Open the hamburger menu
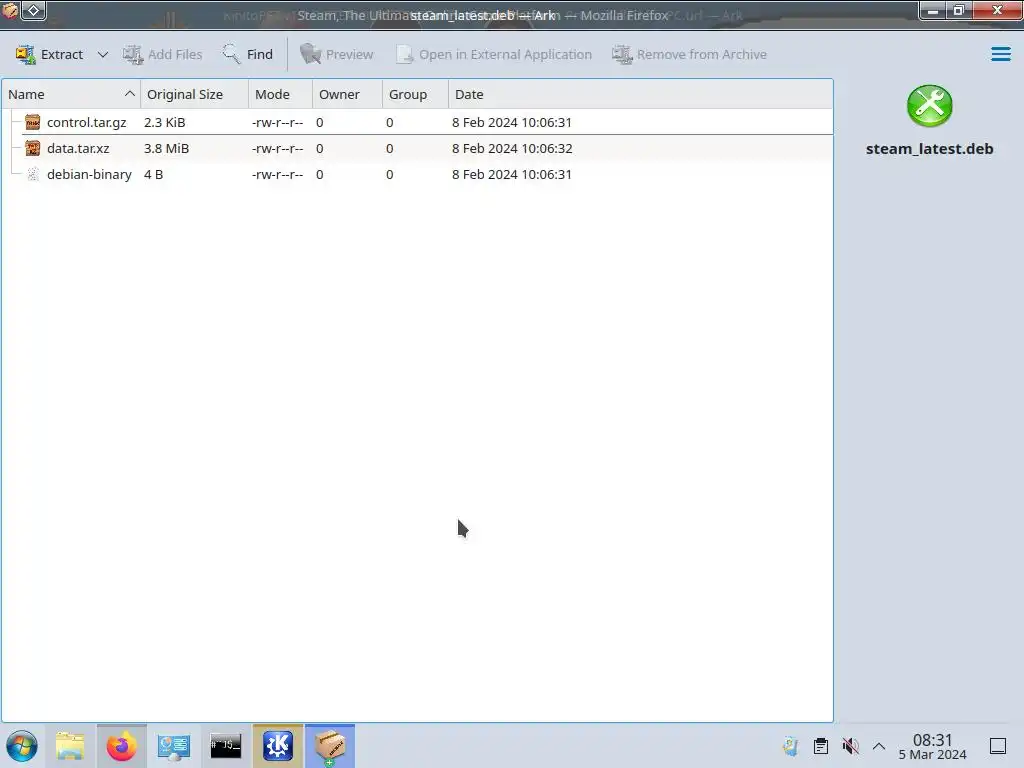The image size is (1024, 768). click(x=1000, y=54)
